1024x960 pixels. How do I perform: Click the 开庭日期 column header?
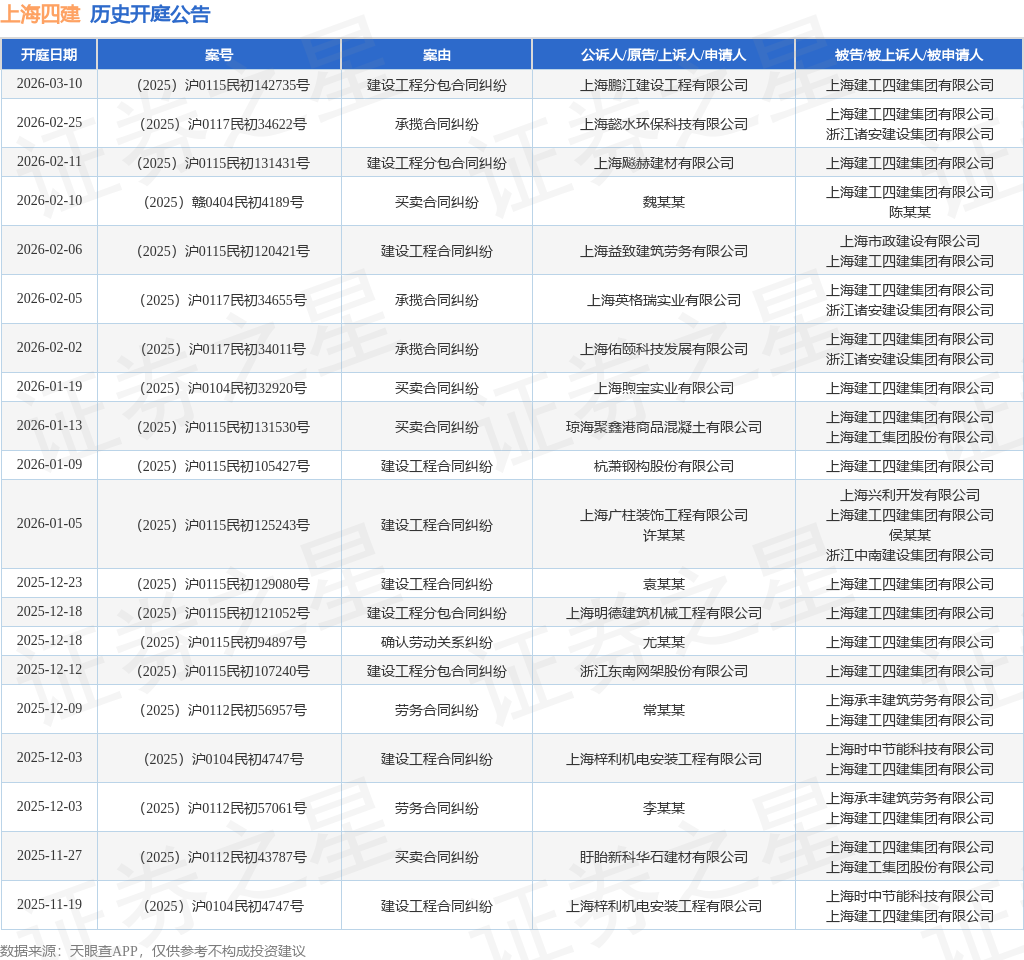click(x=49, y=55)
